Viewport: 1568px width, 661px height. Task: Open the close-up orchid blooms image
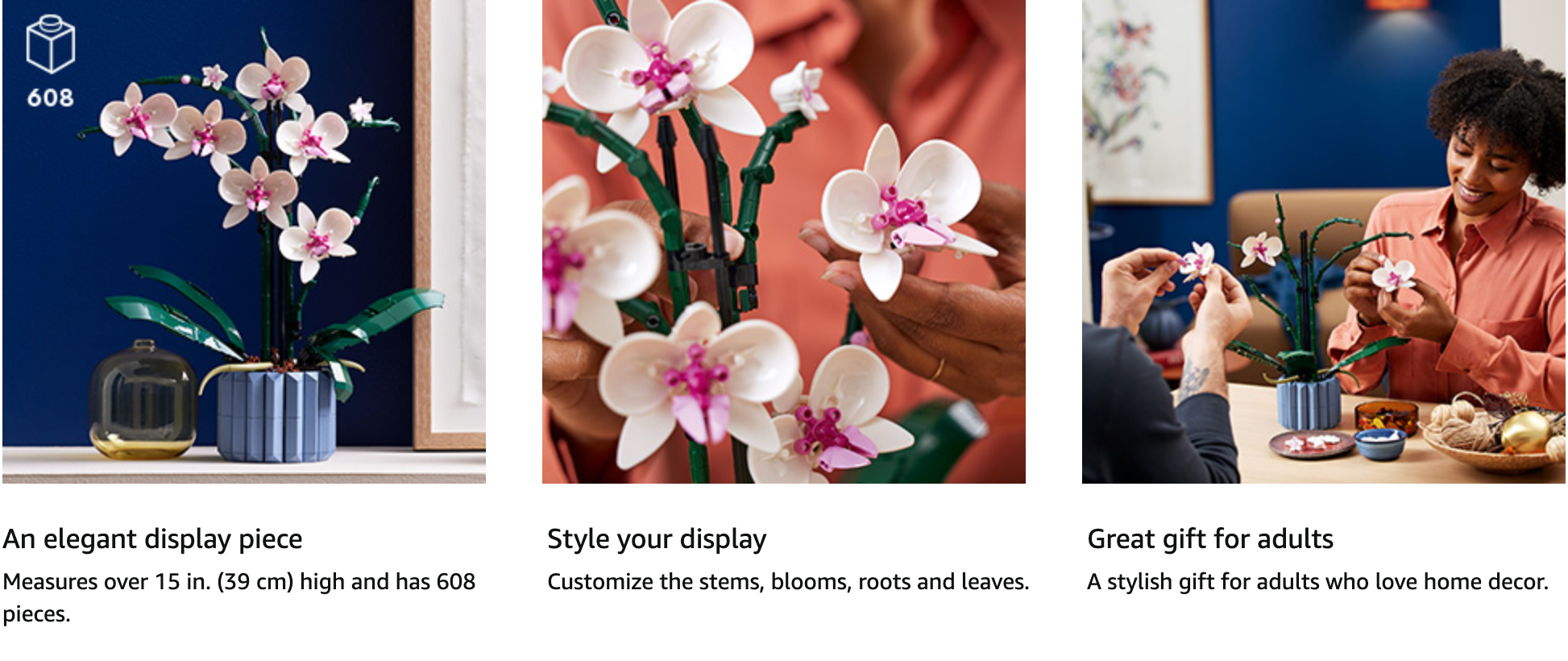(x=784, y=242)
